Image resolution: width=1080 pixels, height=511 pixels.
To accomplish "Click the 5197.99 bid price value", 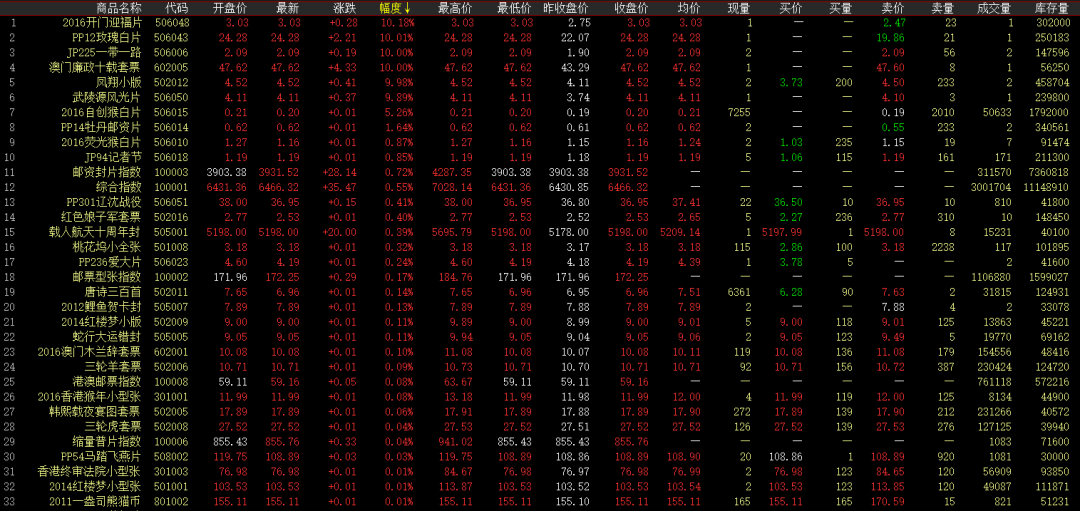I will [x=782, y=231].
